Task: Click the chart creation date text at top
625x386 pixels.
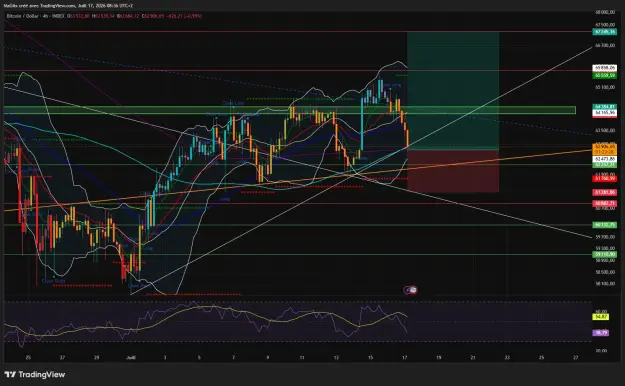Action: tap(68, 6)
